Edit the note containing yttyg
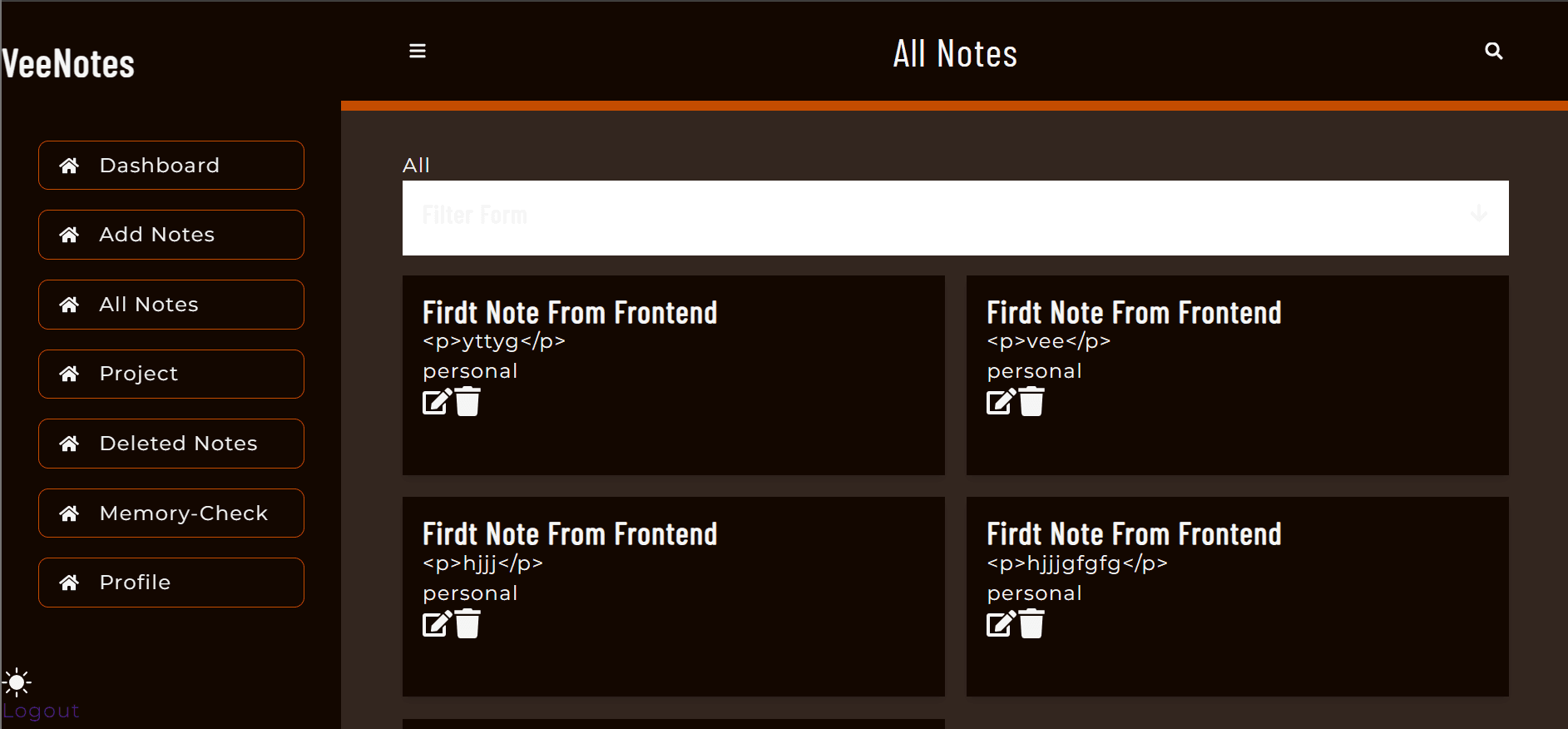The height and width of the screenshot is (729, 1568). [437, 402]
